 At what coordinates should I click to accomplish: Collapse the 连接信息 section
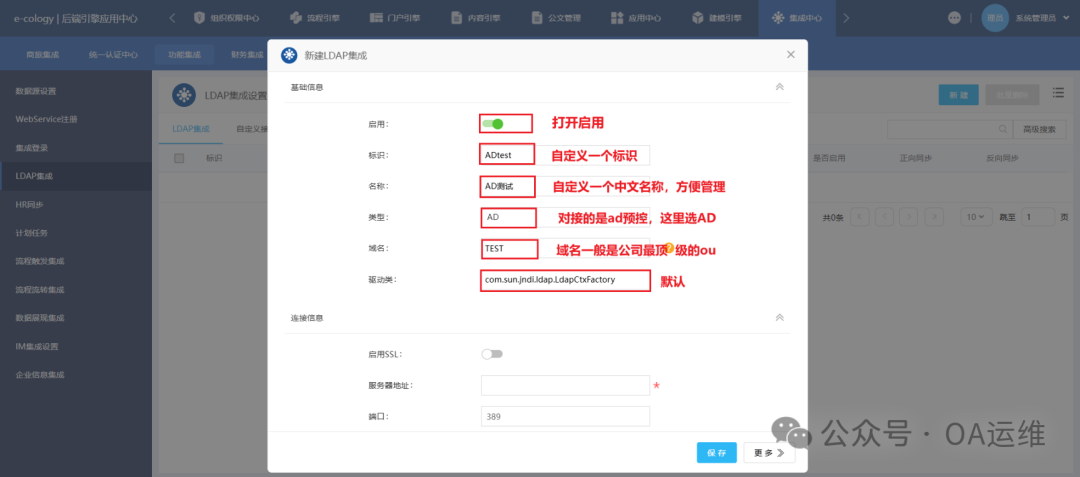779,317
